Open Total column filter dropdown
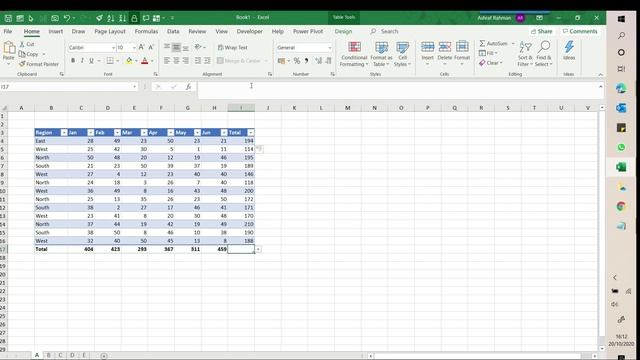 [x=251, y=133]
